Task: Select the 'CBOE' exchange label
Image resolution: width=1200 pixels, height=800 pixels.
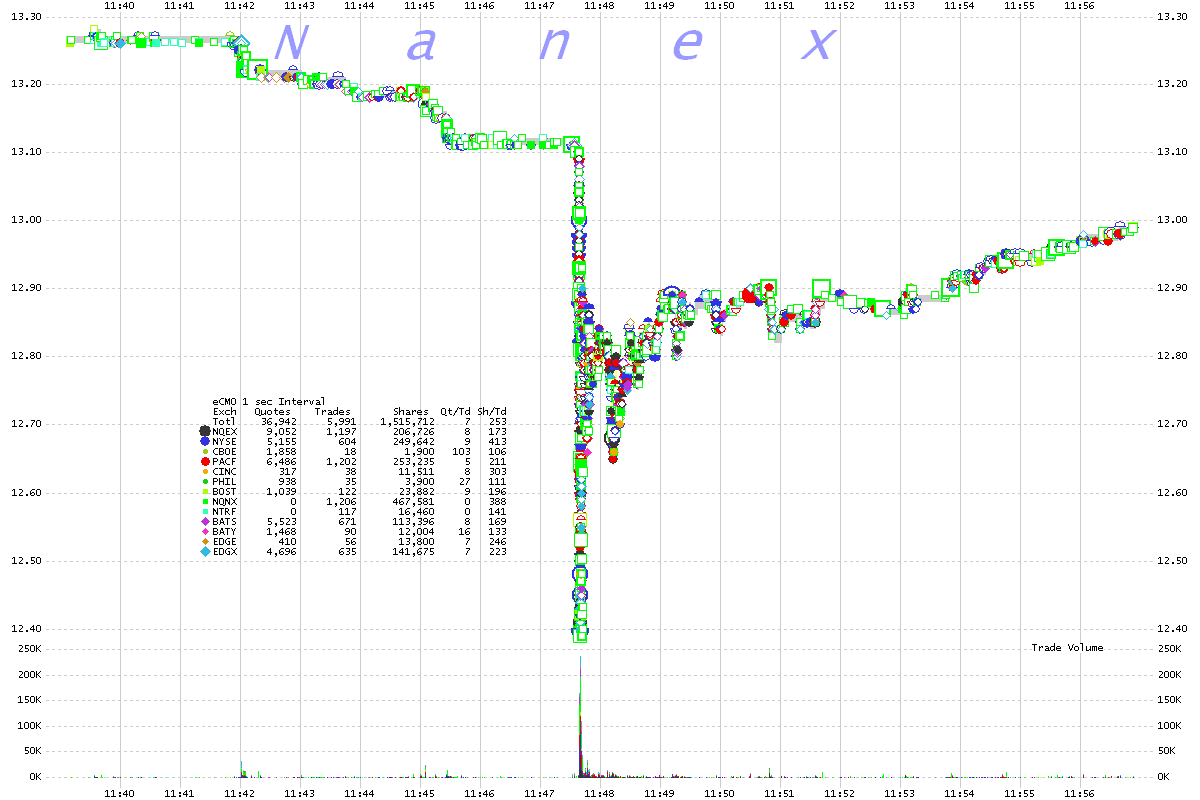Action: 225,449
